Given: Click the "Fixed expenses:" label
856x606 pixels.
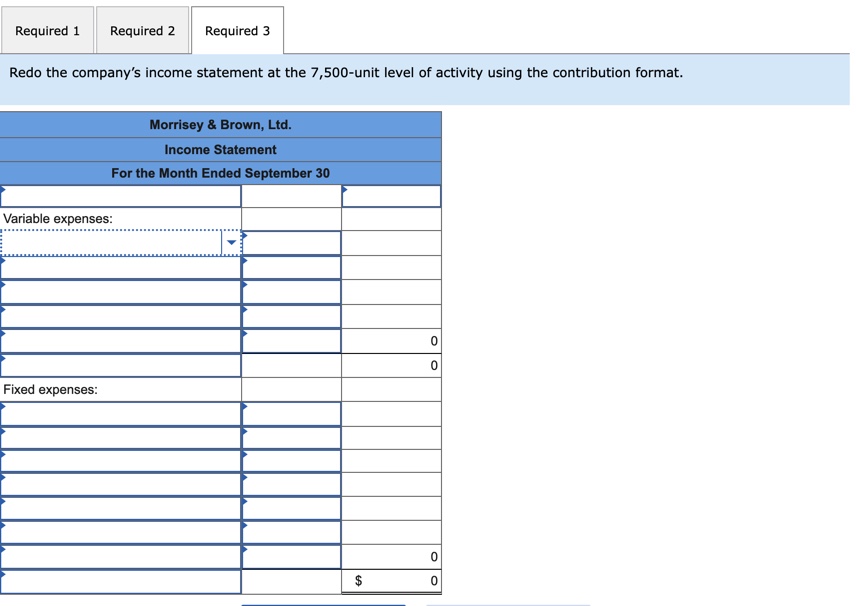Looking at the screenshot, I should 50,389.
